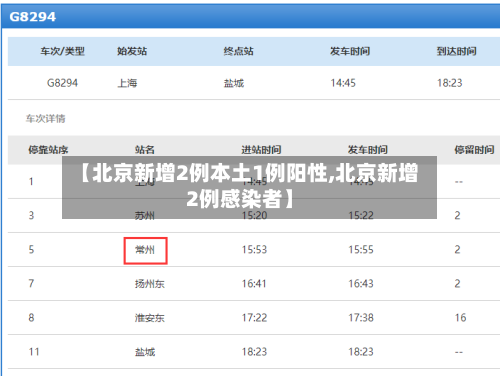Click the 停靠站序 column header
Image resolution: width=500 pixels, height=376 pixels.
click(x=48, y=150)
